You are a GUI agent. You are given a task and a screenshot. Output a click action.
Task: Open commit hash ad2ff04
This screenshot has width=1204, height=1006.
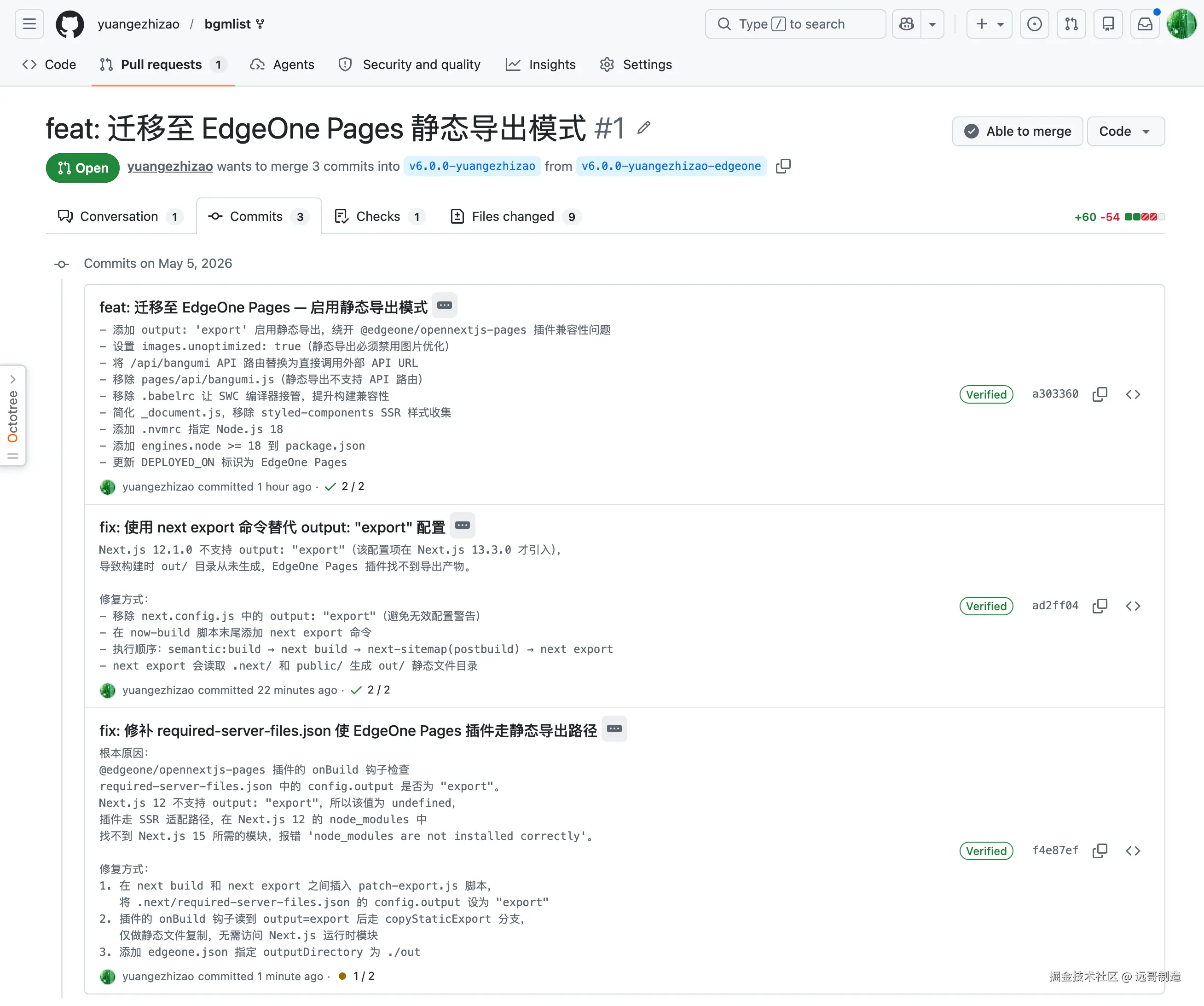(x=1055, y=606)
